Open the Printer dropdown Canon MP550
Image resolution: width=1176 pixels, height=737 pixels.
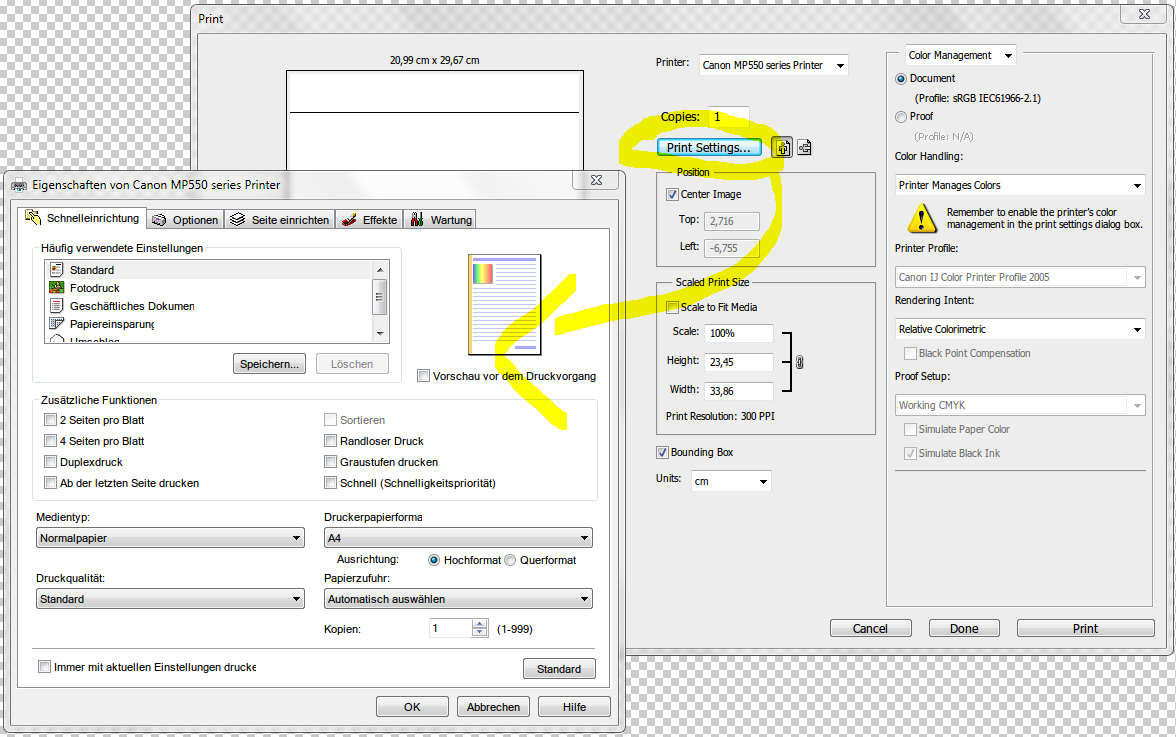774,65
